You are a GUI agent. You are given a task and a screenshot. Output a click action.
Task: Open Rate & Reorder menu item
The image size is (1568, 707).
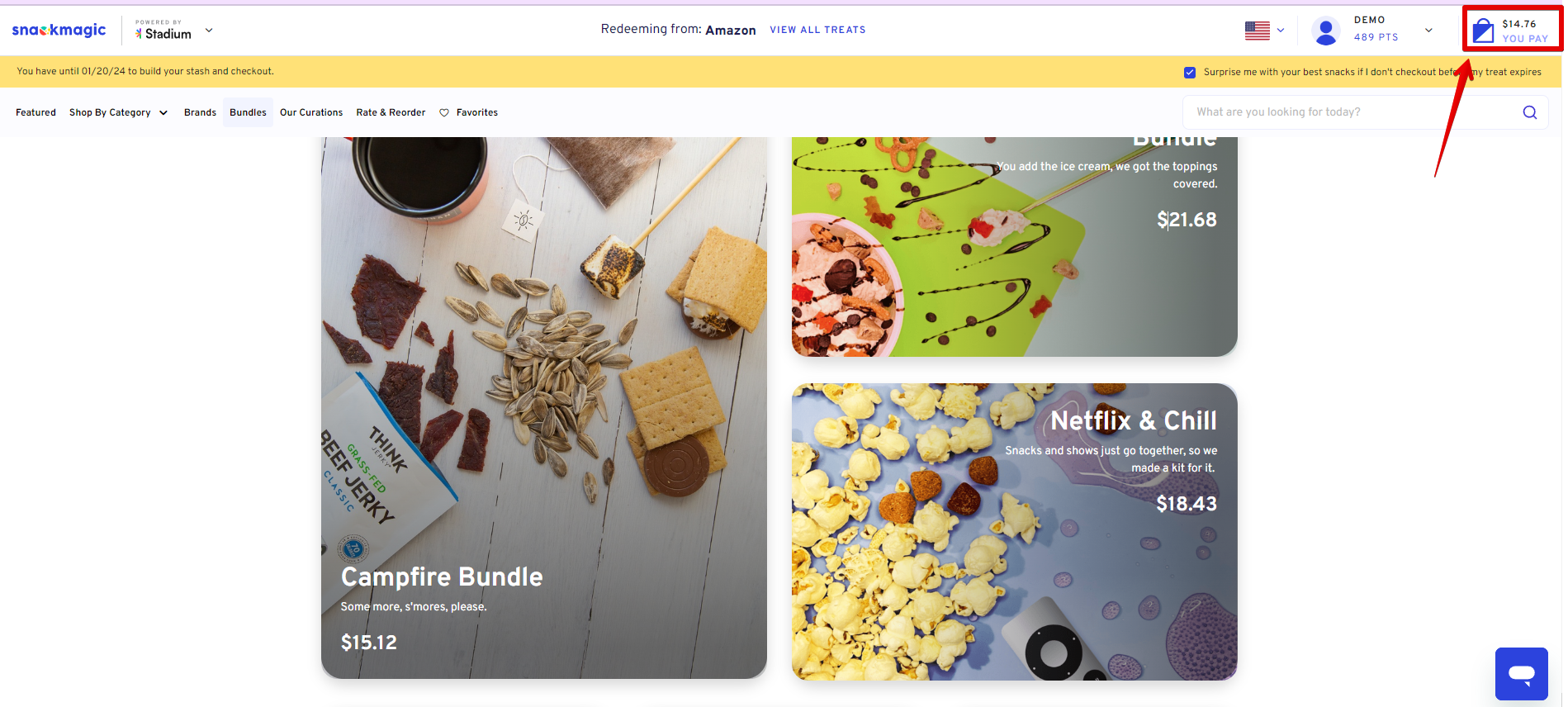coord(391,112)
